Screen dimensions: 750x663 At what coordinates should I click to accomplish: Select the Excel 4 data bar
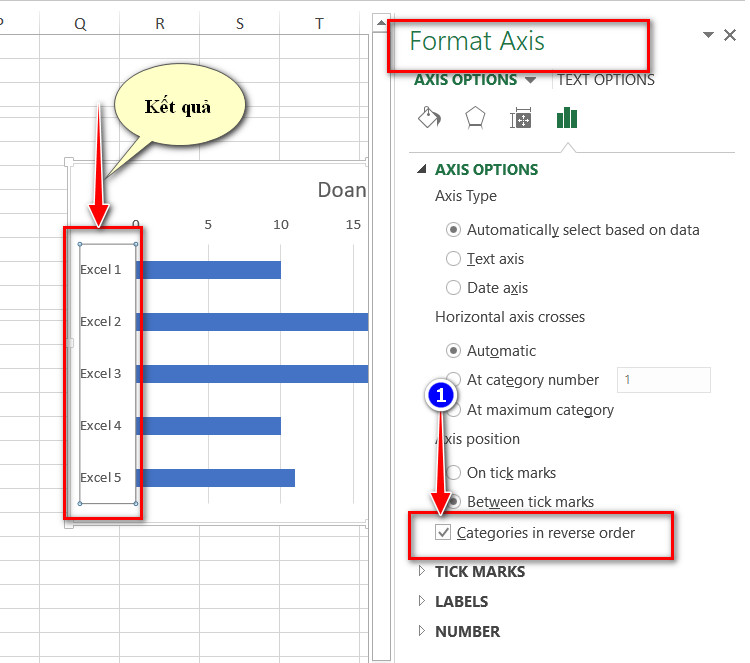pyautogui.click(x=211, y=426)
